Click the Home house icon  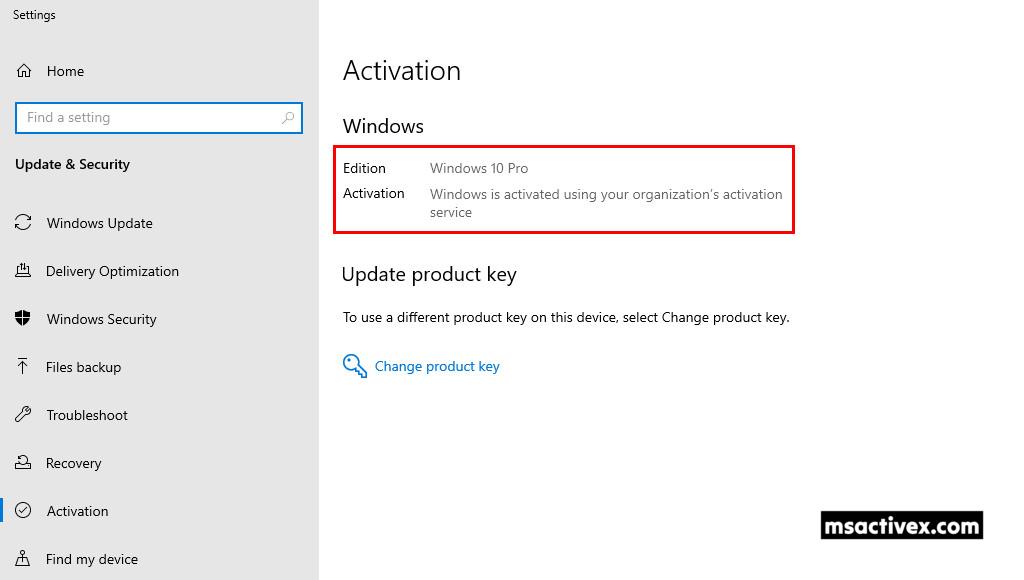(x=24, y=71)
